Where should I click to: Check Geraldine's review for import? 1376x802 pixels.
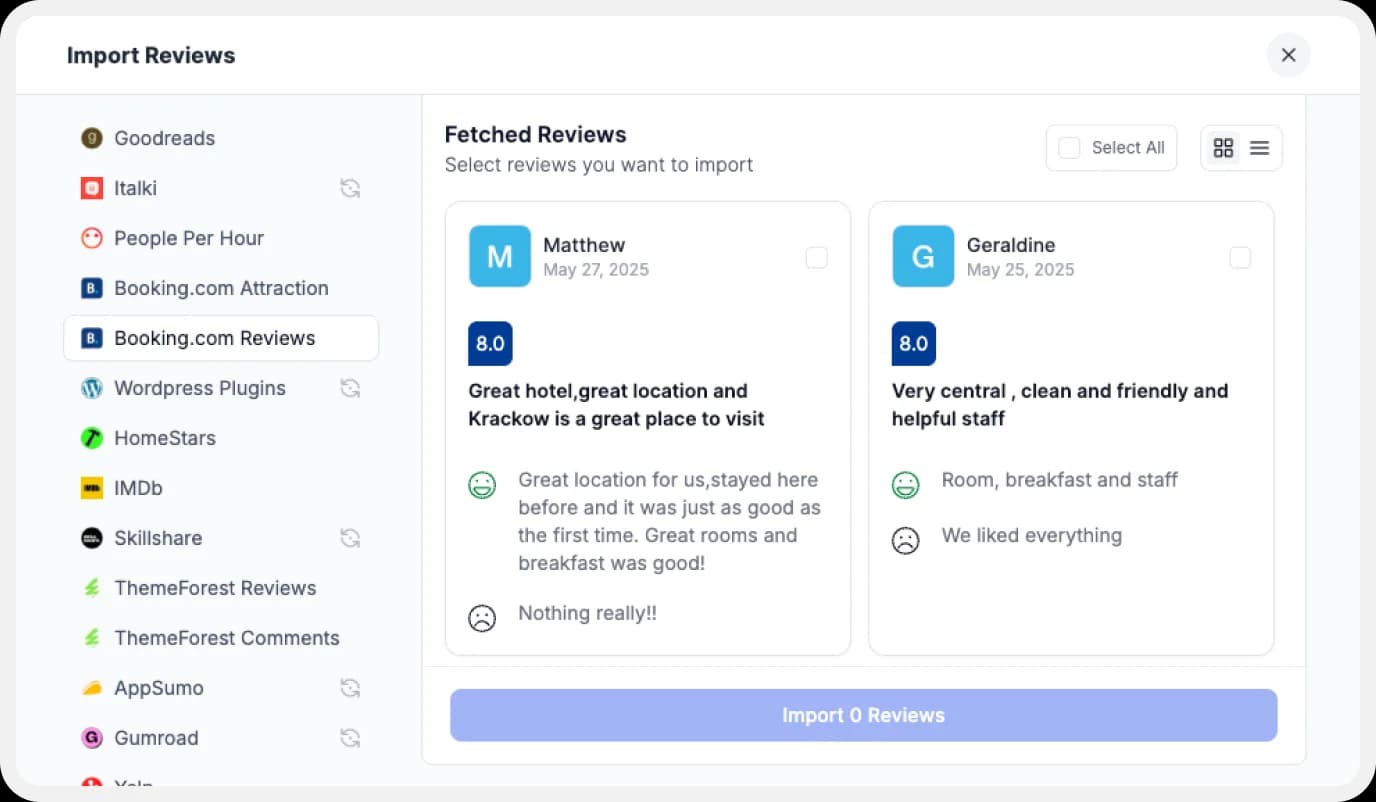(1240, 257)
